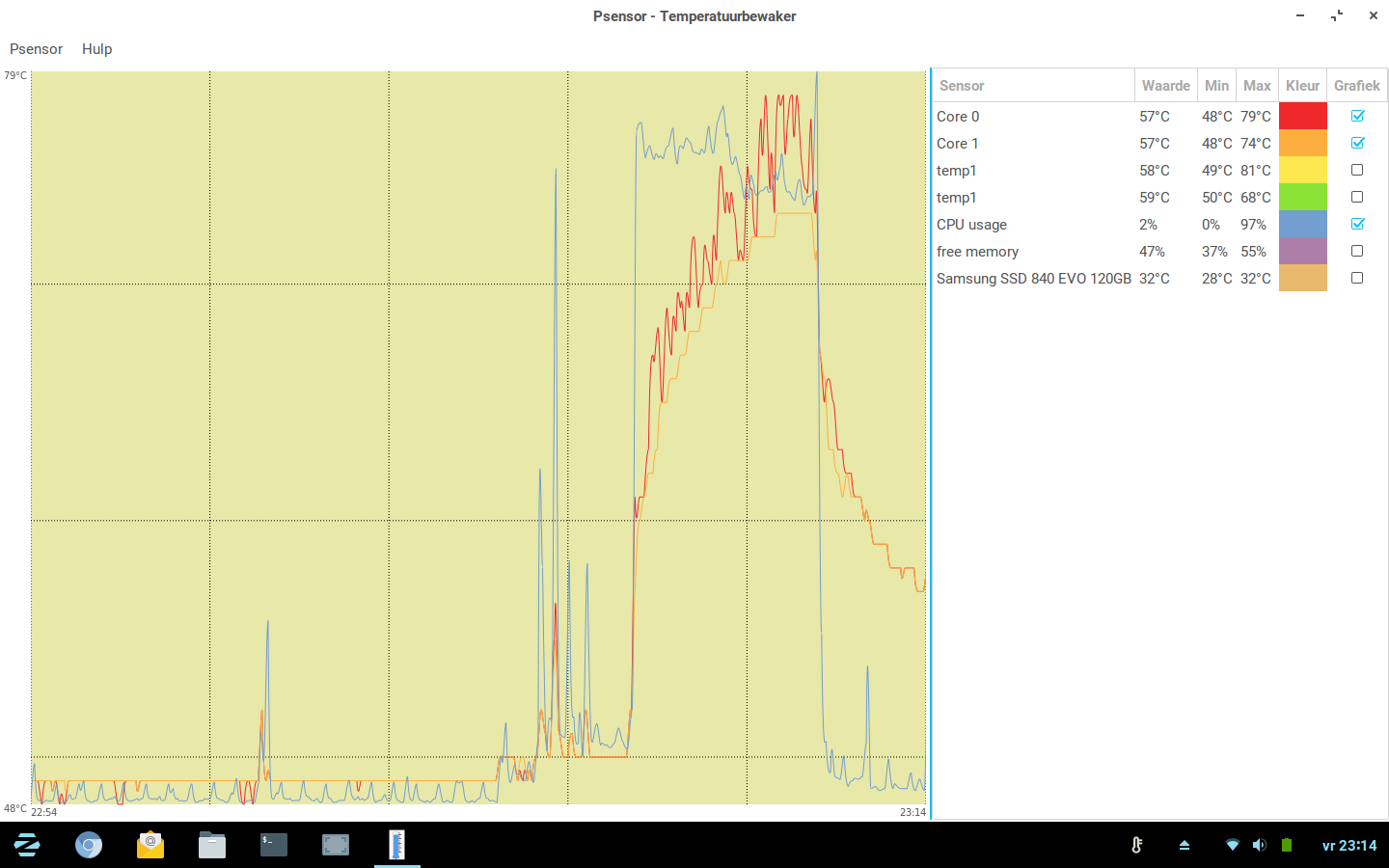
Task: Launch the Chromium browser from the taskbar
Action: [89, 846]
